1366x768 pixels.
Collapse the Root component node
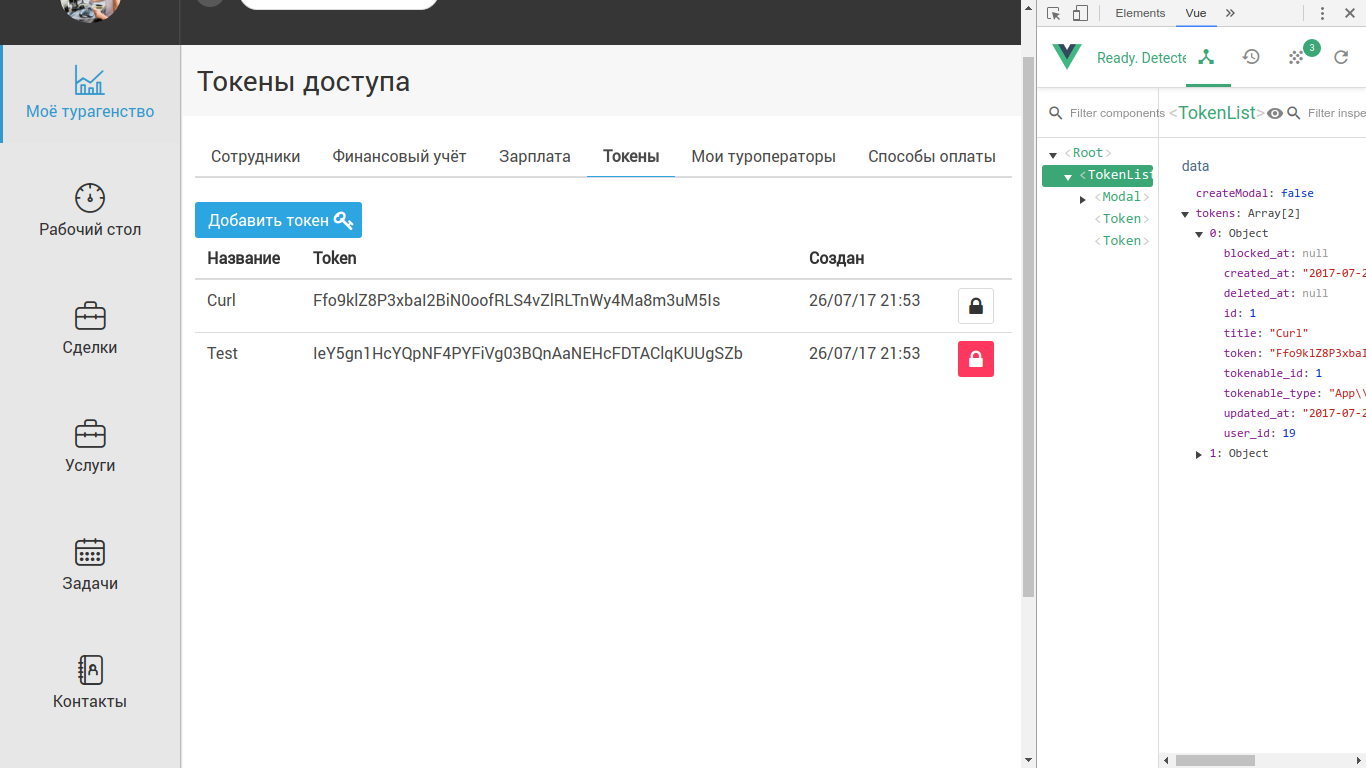(1053, 154)
